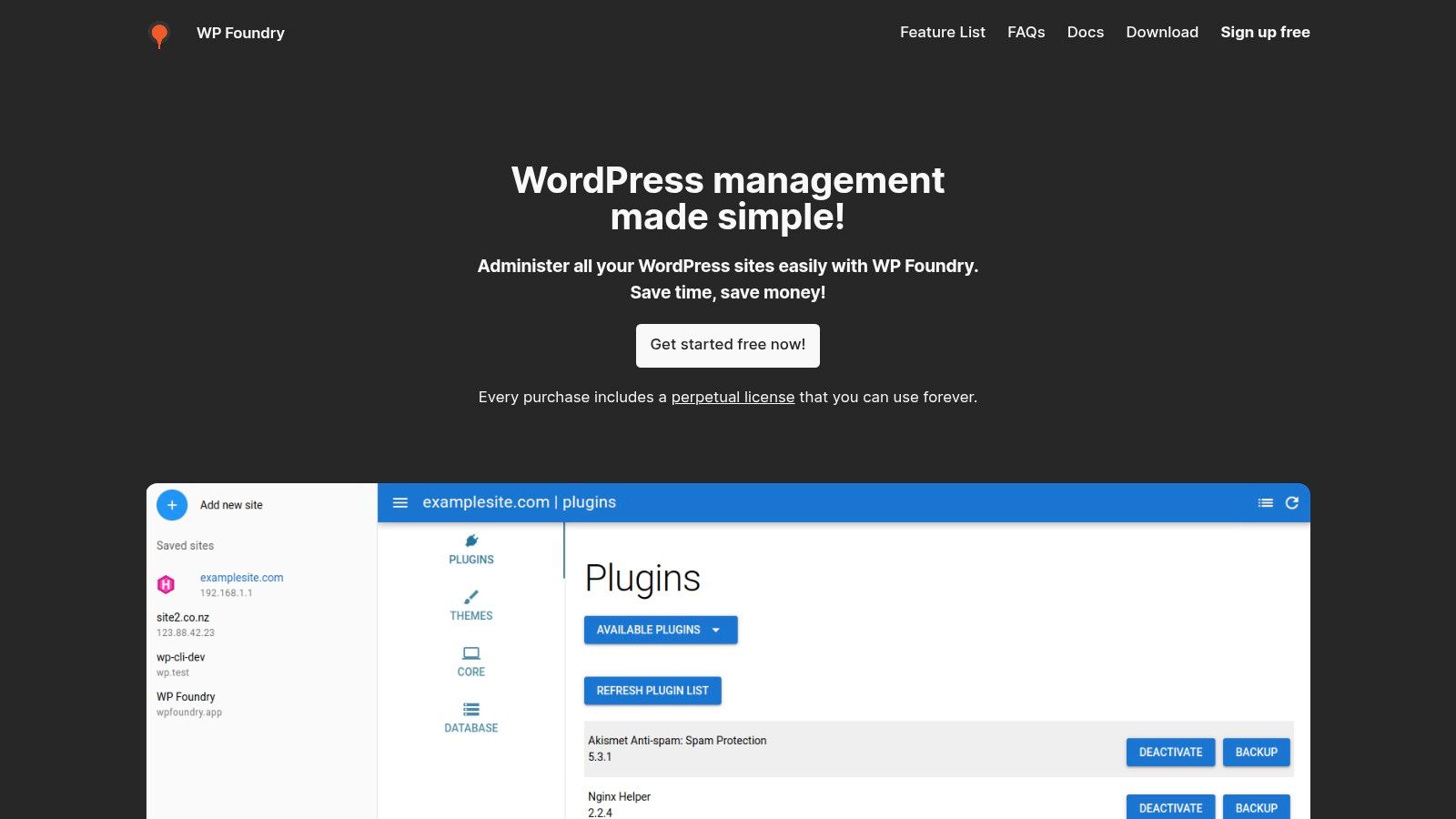
Task: Open the FAQs nav item
Action: pos(1026,33)
